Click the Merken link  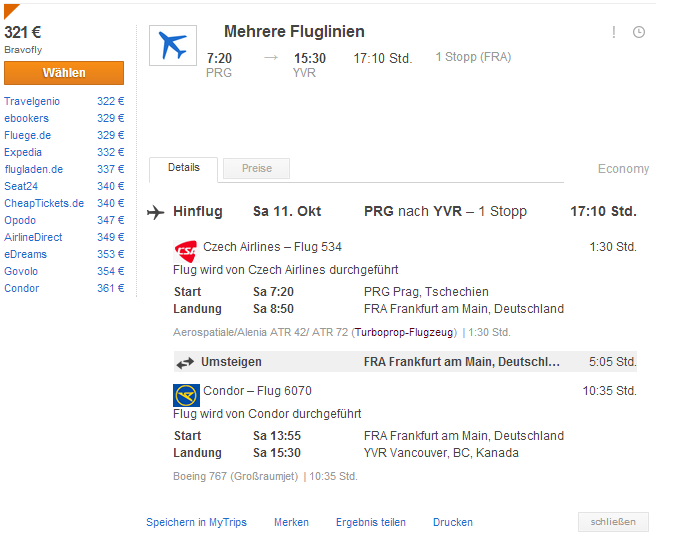(291, 522)
